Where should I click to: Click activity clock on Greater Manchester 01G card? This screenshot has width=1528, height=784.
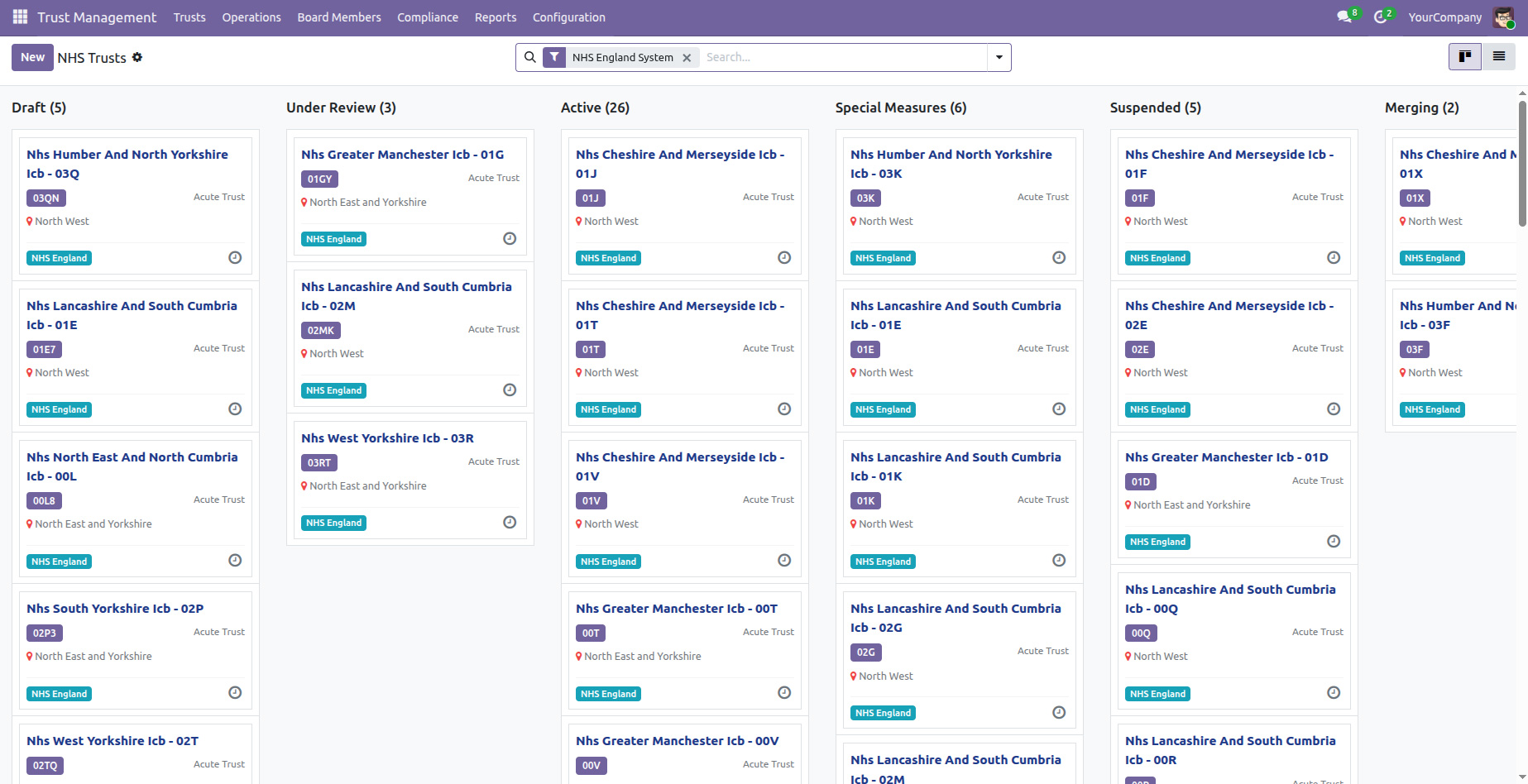pyautogui.click(x=510, y=239)
